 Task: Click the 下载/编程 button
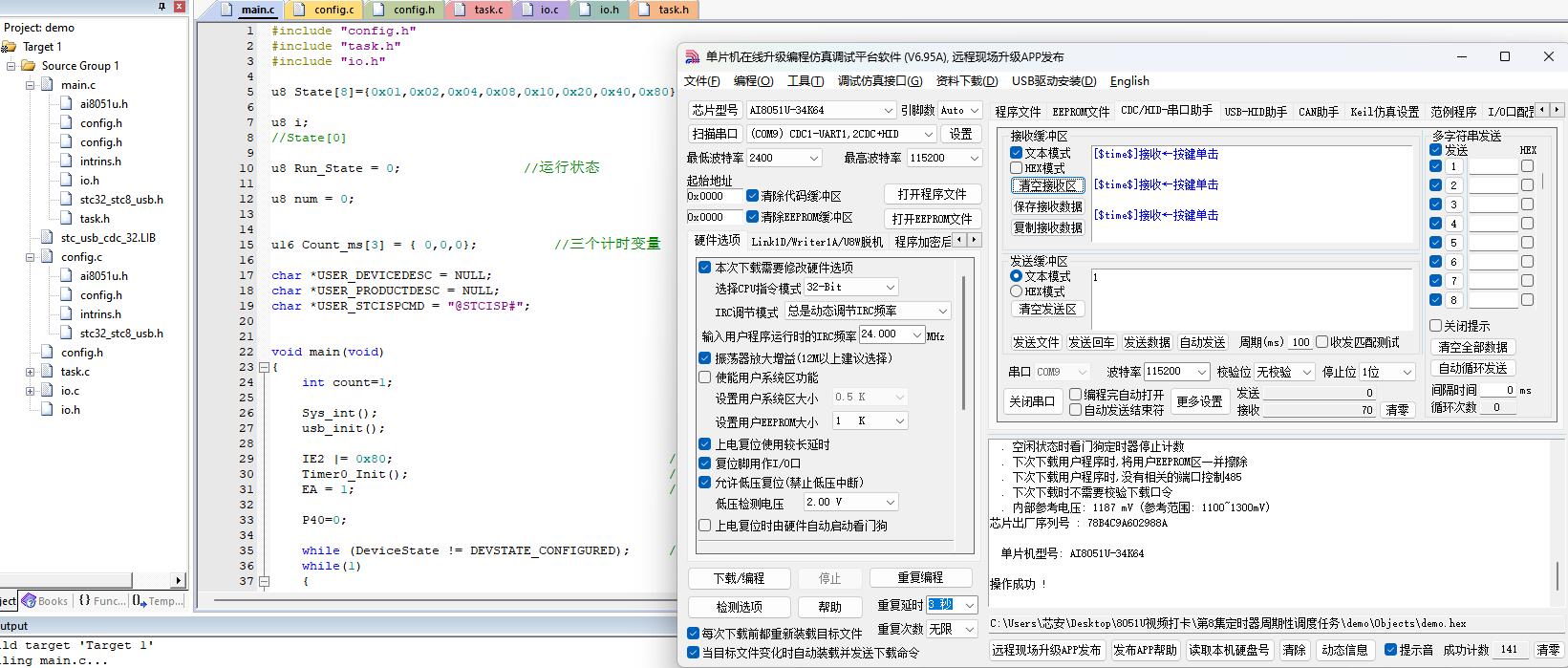(x=740, y=578)
